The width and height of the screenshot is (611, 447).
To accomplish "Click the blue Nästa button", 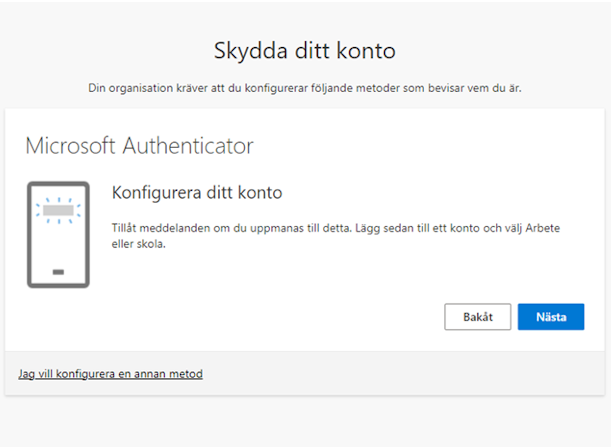I will pos(551,317).
